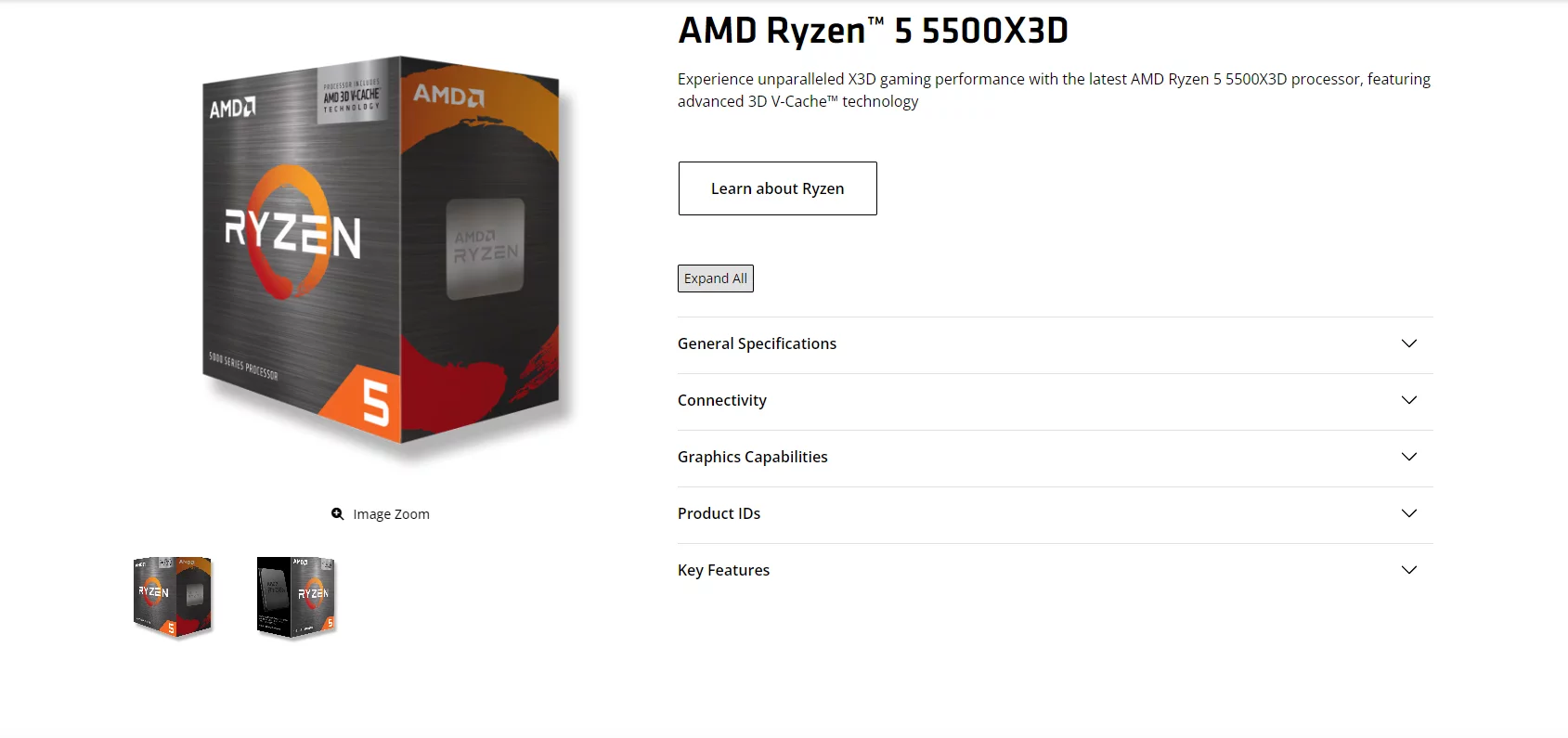Image resolution: width=1568 pixels, height=738 pixels.
Task: Select the second open-box Ryzen thumbnail
Action: (296, 597)
